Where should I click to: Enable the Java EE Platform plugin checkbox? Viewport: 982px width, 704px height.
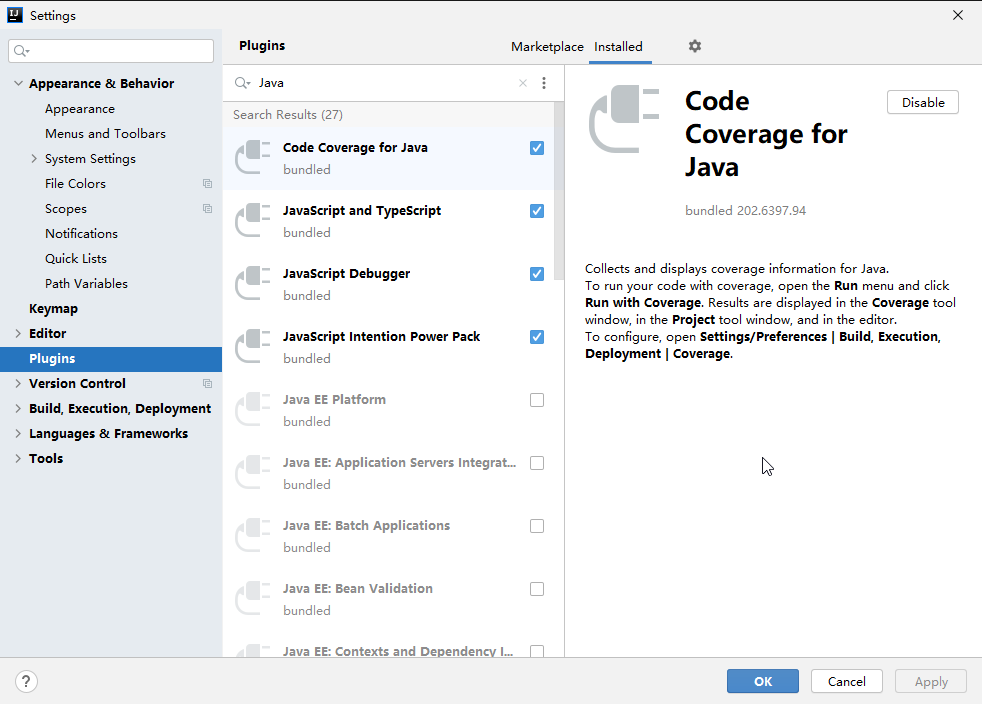pyautogui.click(x=537, y=400)
